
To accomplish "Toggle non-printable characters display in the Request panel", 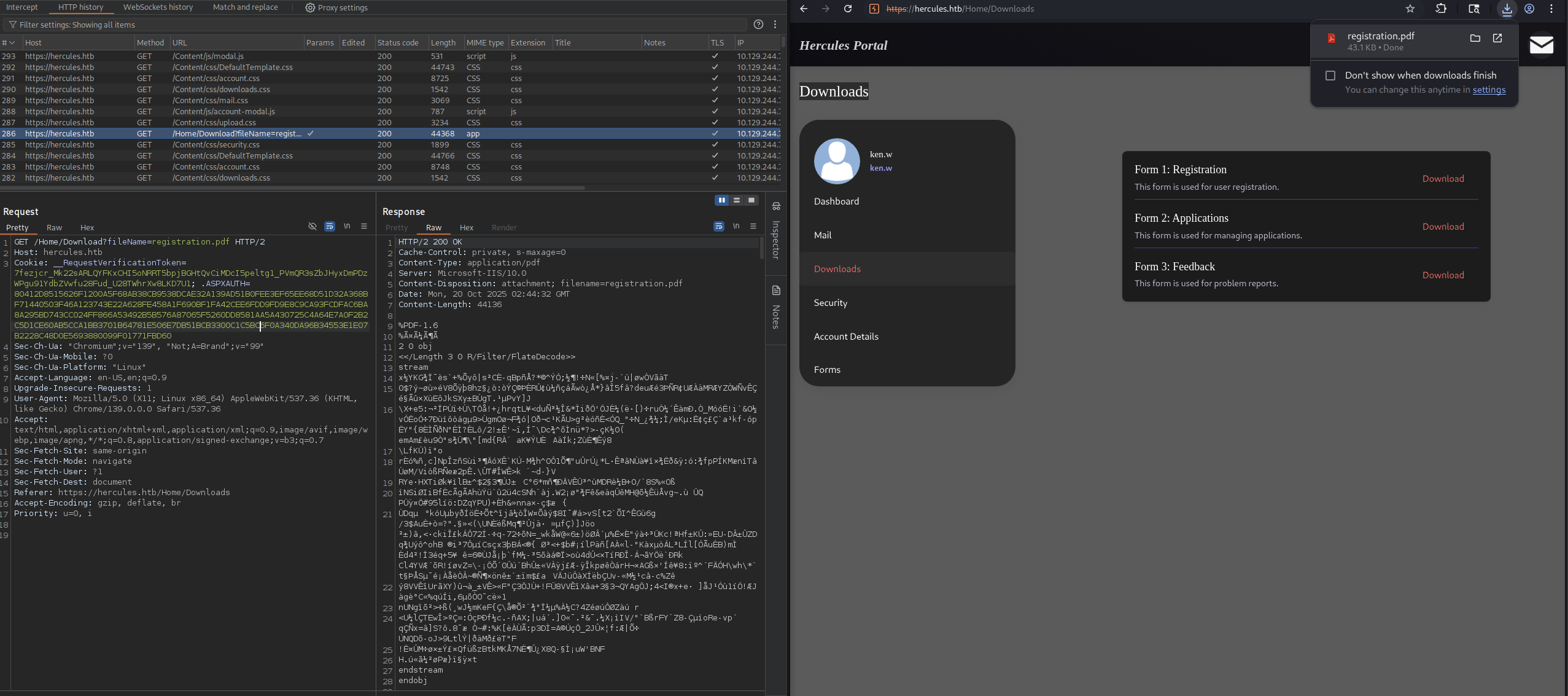I will (347, 226).
